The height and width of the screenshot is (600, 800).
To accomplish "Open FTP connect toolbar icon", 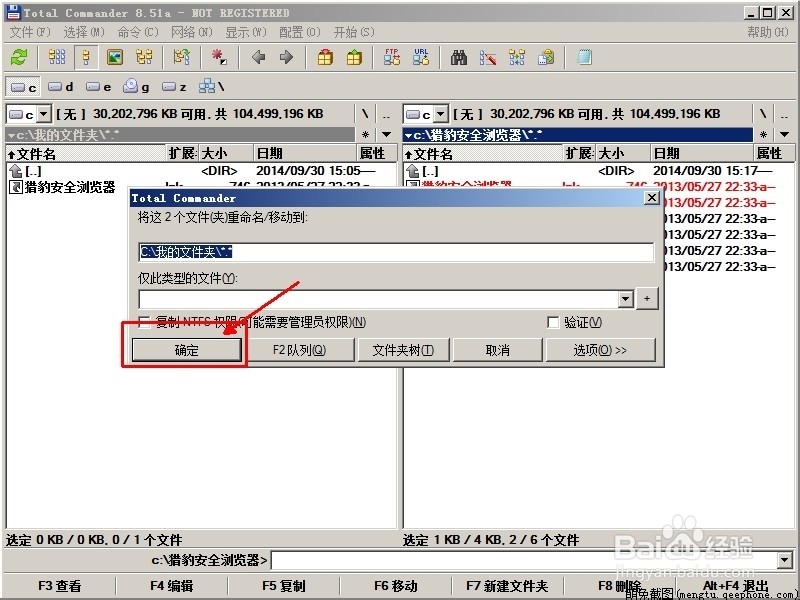I will (x=392, y=57).
